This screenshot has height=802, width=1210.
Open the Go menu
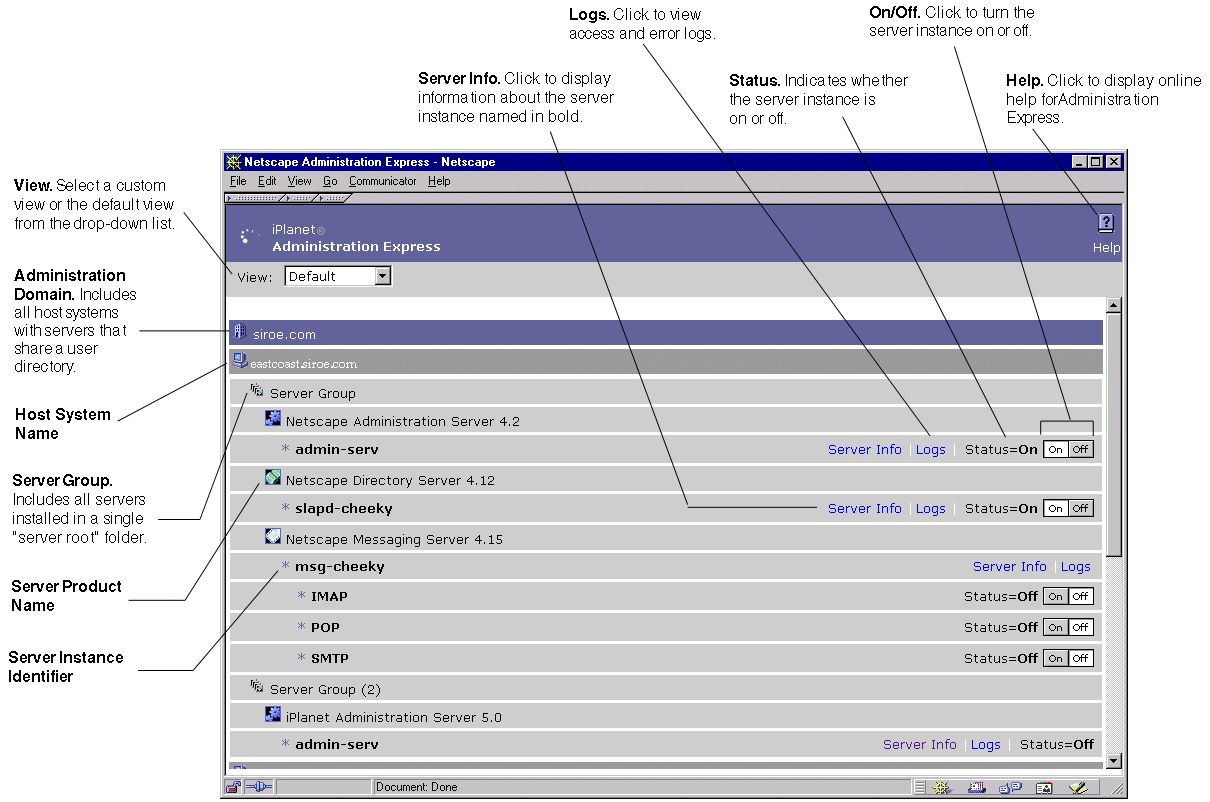(330, 181)
